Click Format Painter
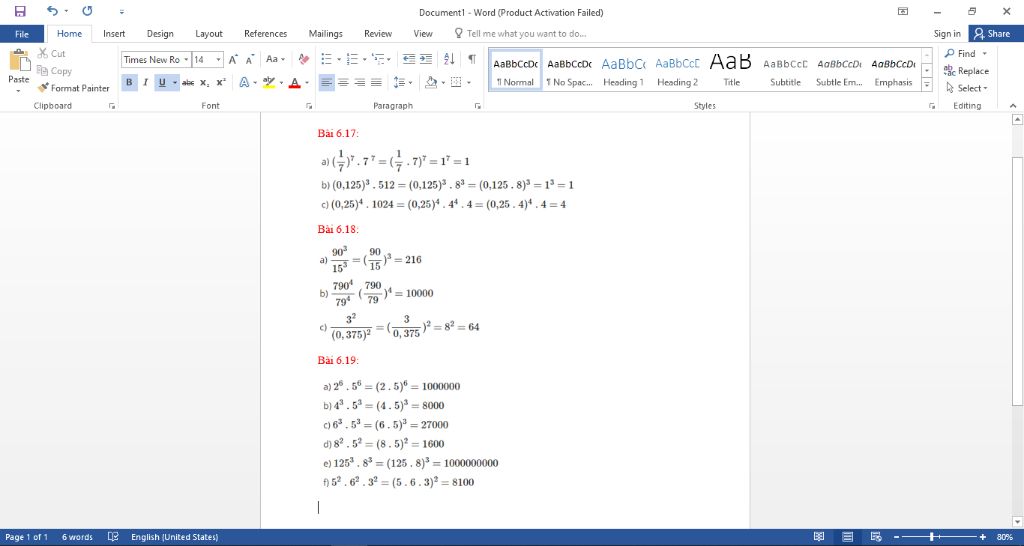 (73, 88)
